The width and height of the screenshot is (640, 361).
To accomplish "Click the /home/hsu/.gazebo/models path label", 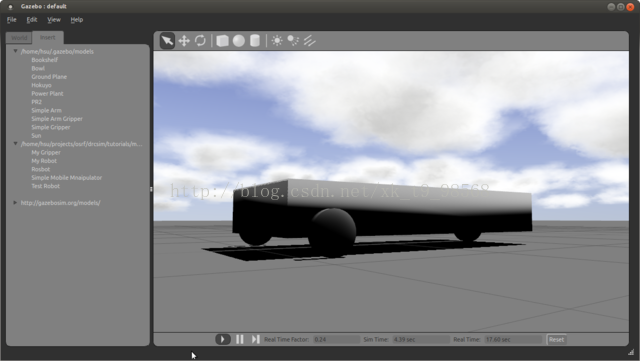I will click(x=57, y=51).
